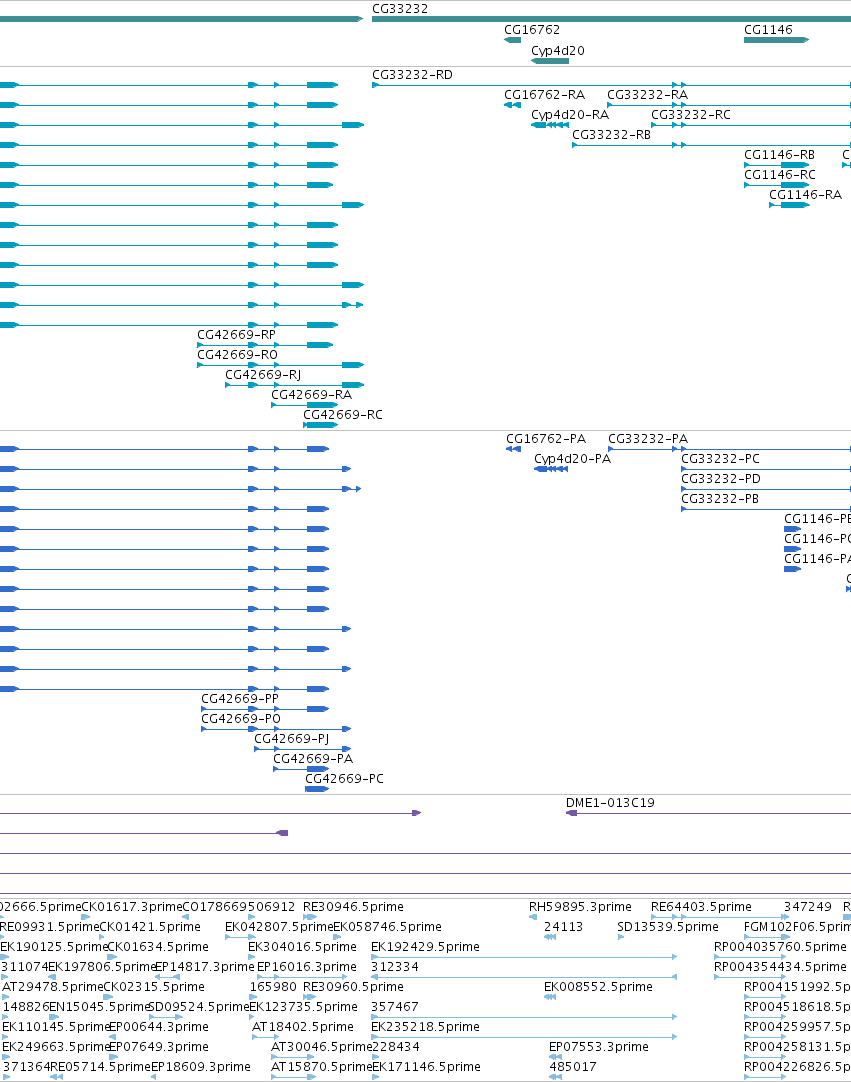
Task: Click the CG16762 gene label
Action: click(531, 30)
